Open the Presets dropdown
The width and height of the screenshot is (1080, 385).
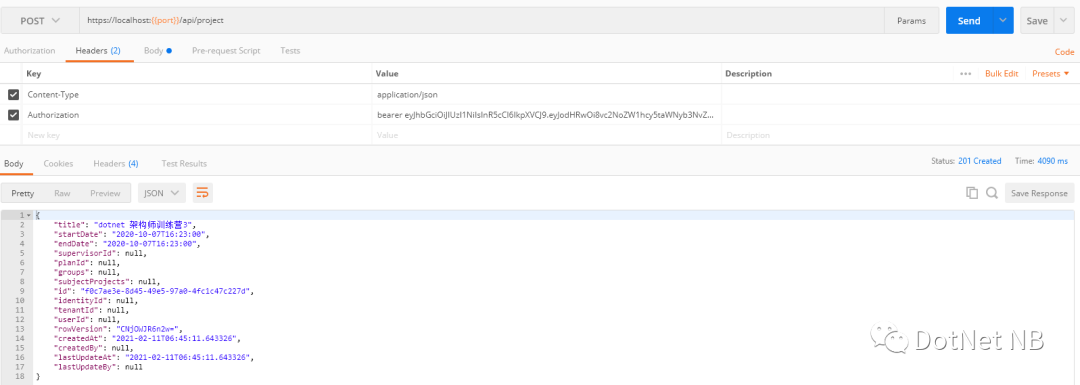coord(1050,74)
